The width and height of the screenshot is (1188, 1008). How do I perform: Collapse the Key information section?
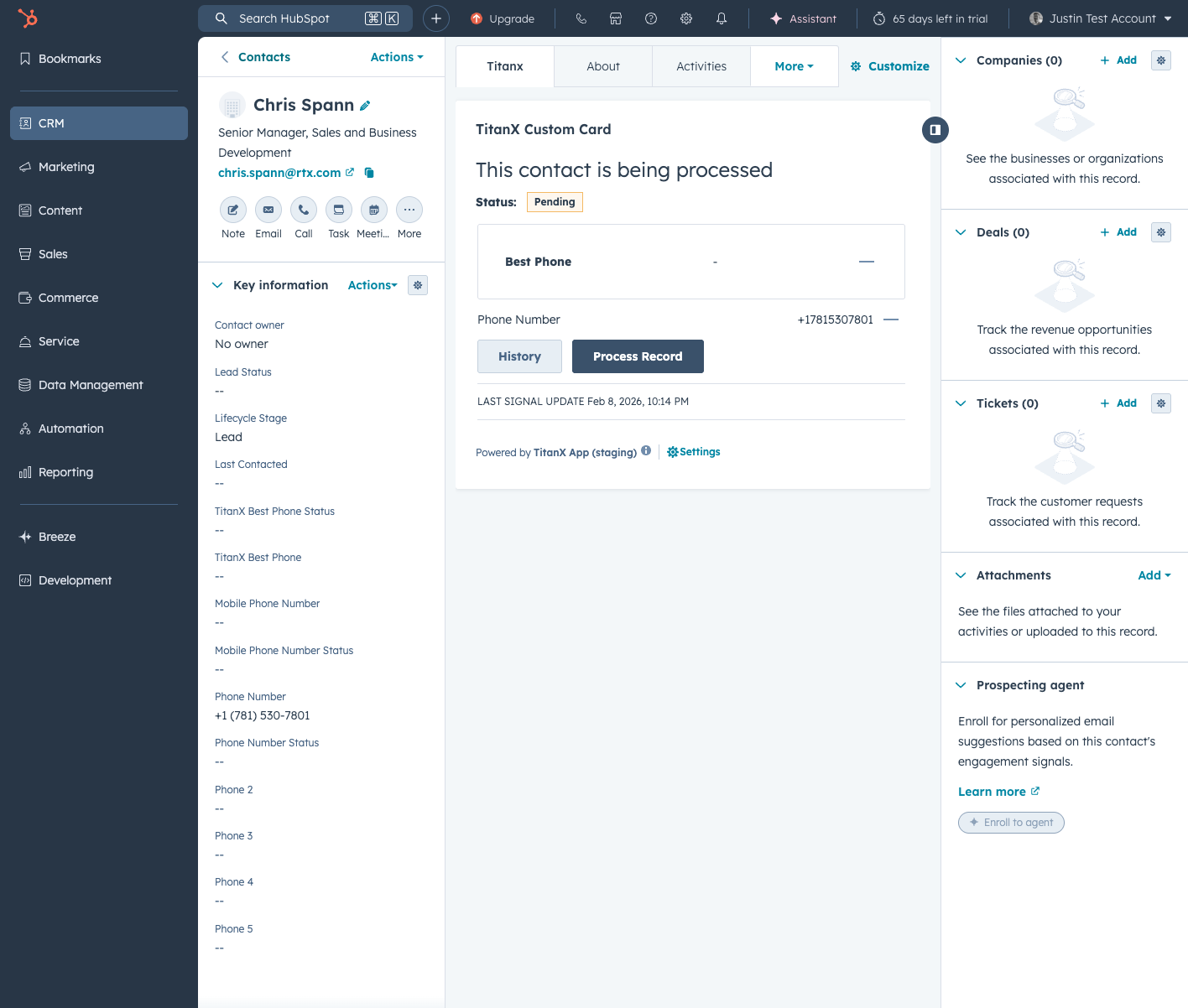pos(217,285)
